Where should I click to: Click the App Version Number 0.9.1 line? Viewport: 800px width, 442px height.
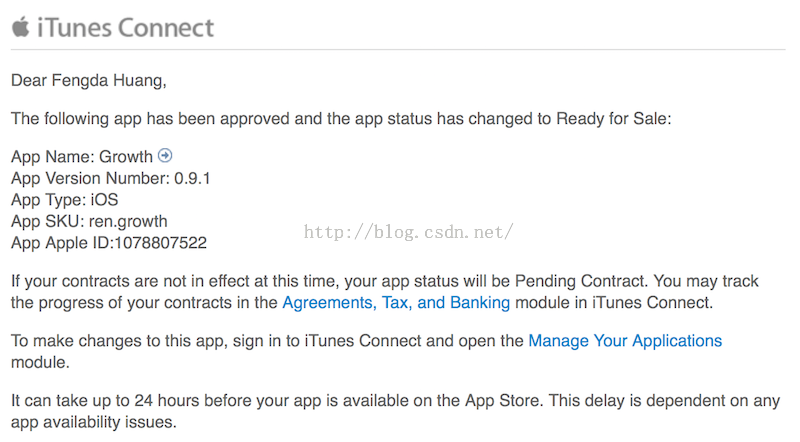(x=111, y=178)
